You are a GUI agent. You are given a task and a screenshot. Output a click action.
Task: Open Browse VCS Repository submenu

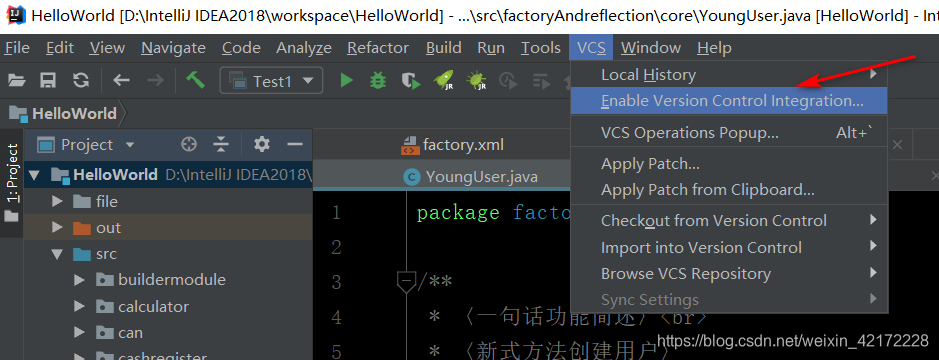(x=729, y=274)
